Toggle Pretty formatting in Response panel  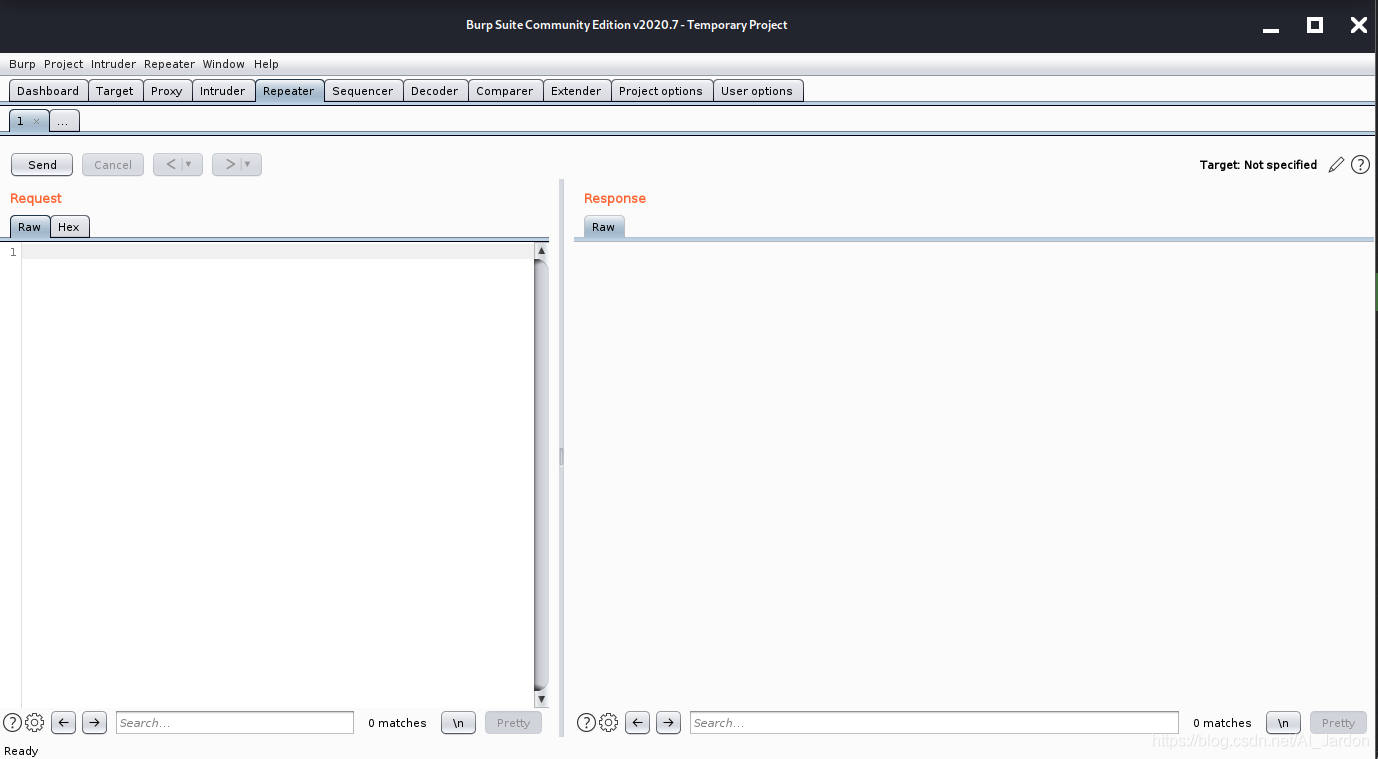1338,722
